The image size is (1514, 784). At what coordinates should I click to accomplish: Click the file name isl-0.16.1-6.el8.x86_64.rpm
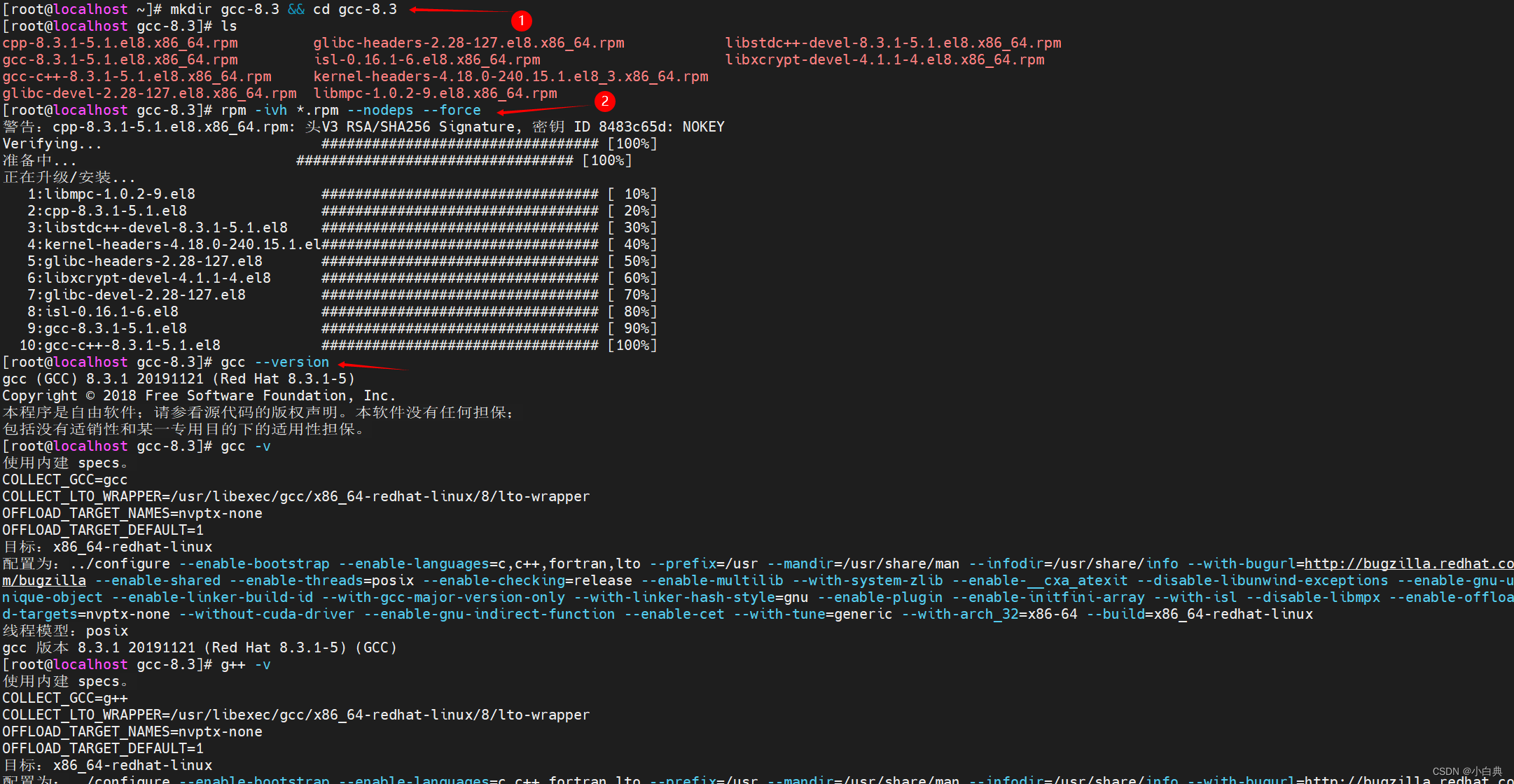426,59
